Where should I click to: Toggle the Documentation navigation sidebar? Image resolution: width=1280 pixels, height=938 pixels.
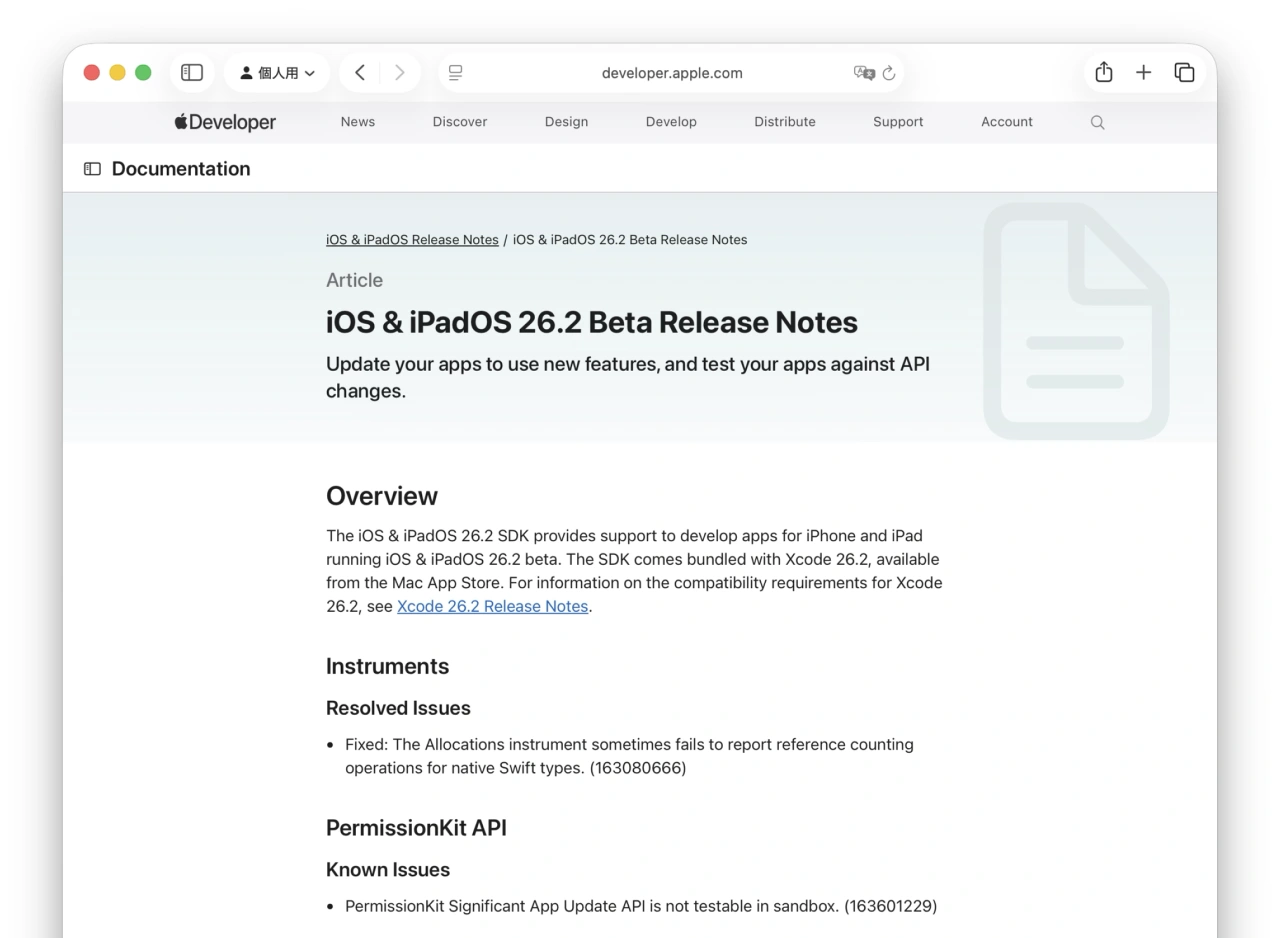92,169
